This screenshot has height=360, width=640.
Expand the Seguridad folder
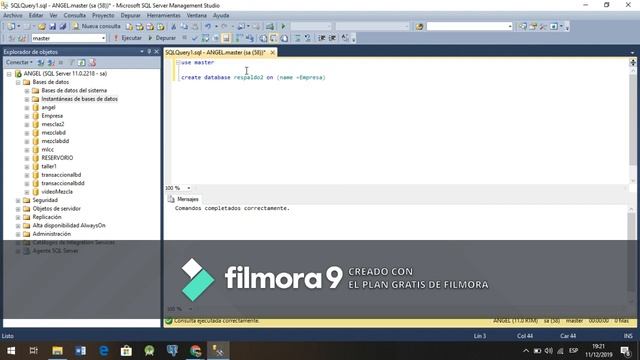pyautogui.click(x=18, y=200)
